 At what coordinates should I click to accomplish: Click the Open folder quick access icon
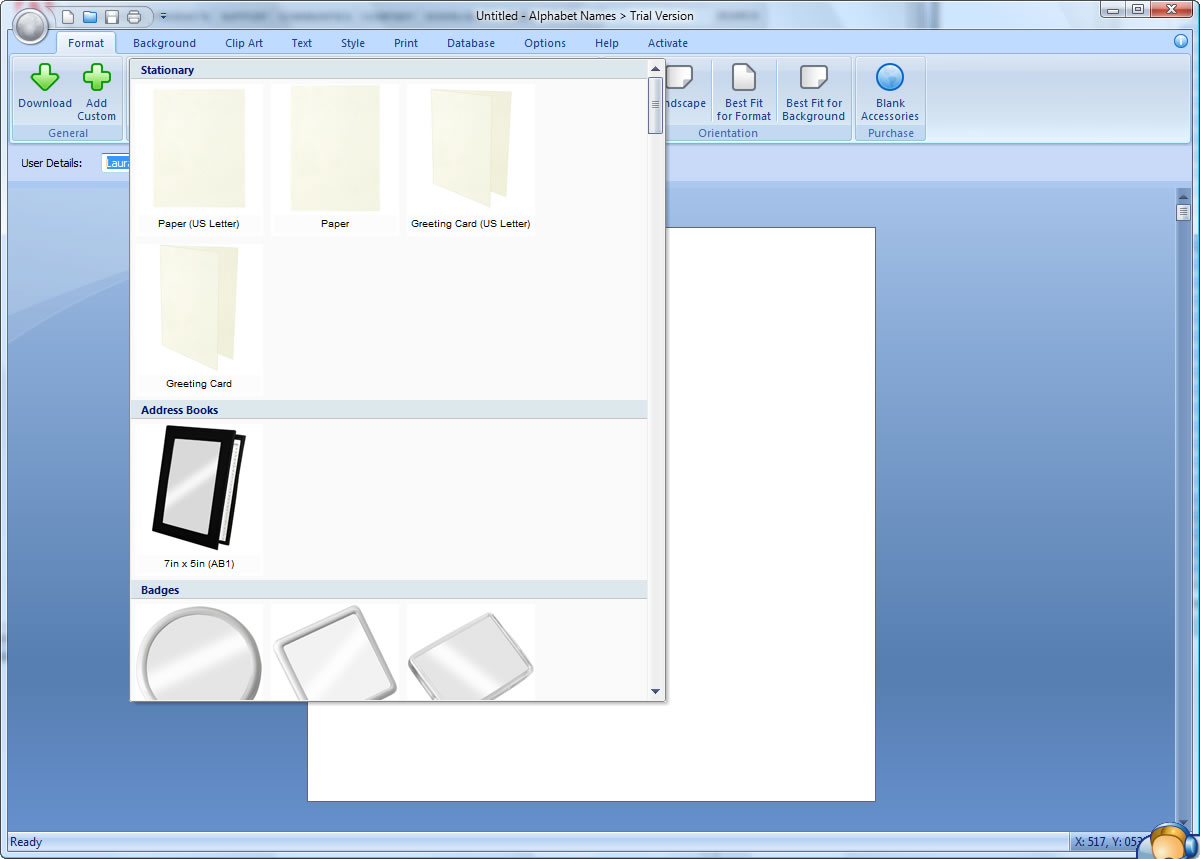pyautogui.click(x=90, y=16)
